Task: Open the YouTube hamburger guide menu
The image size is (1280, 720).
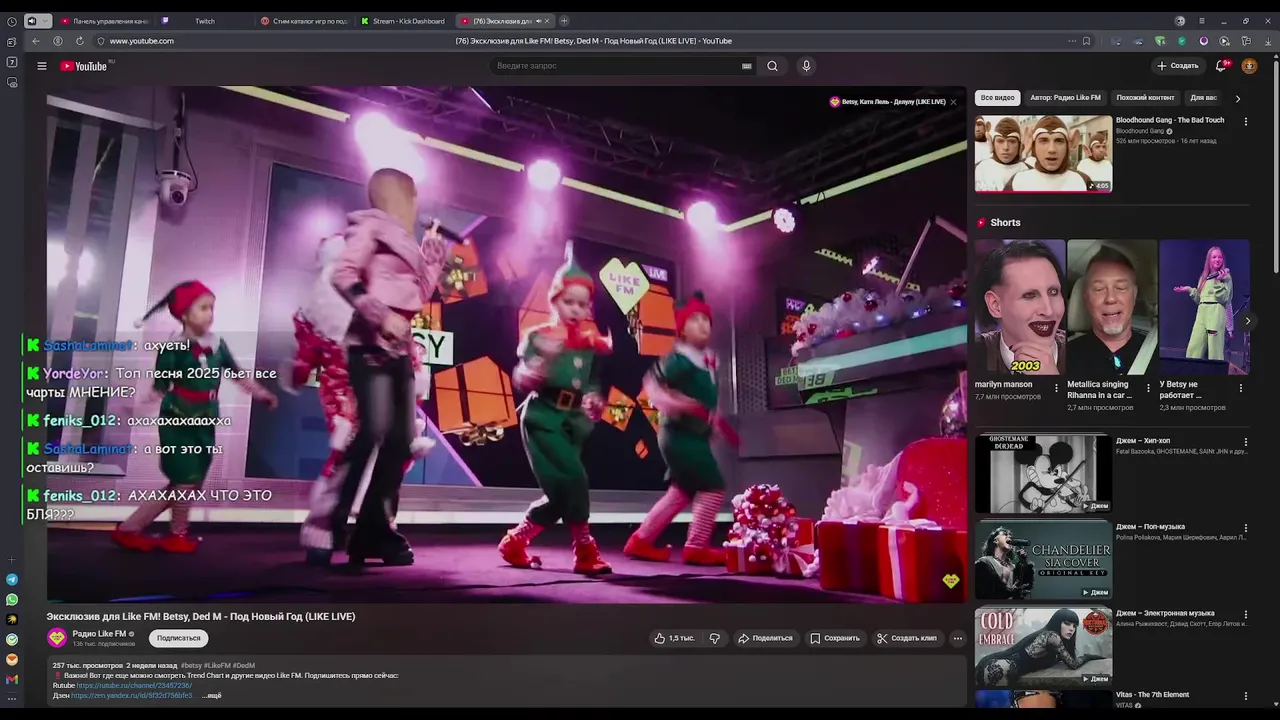Action: 42,66
